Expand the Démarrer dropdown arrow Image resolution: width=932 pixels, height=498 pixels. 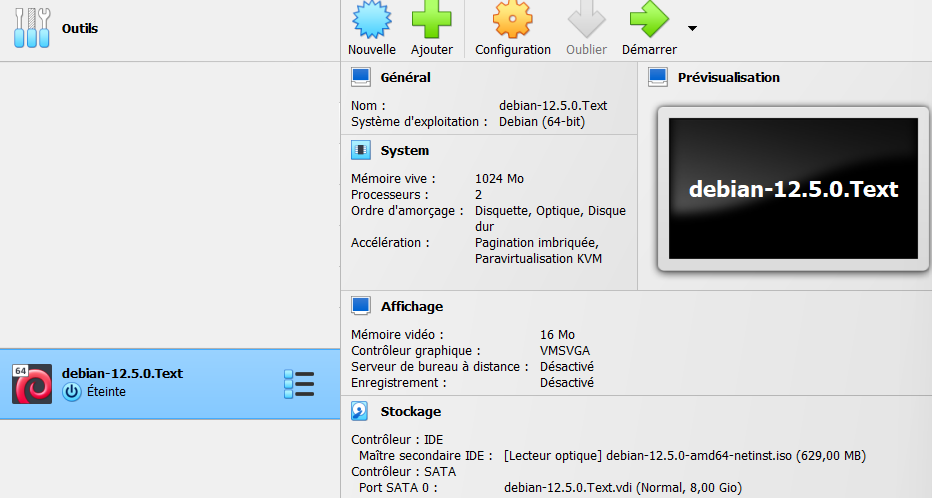point(692,28)
